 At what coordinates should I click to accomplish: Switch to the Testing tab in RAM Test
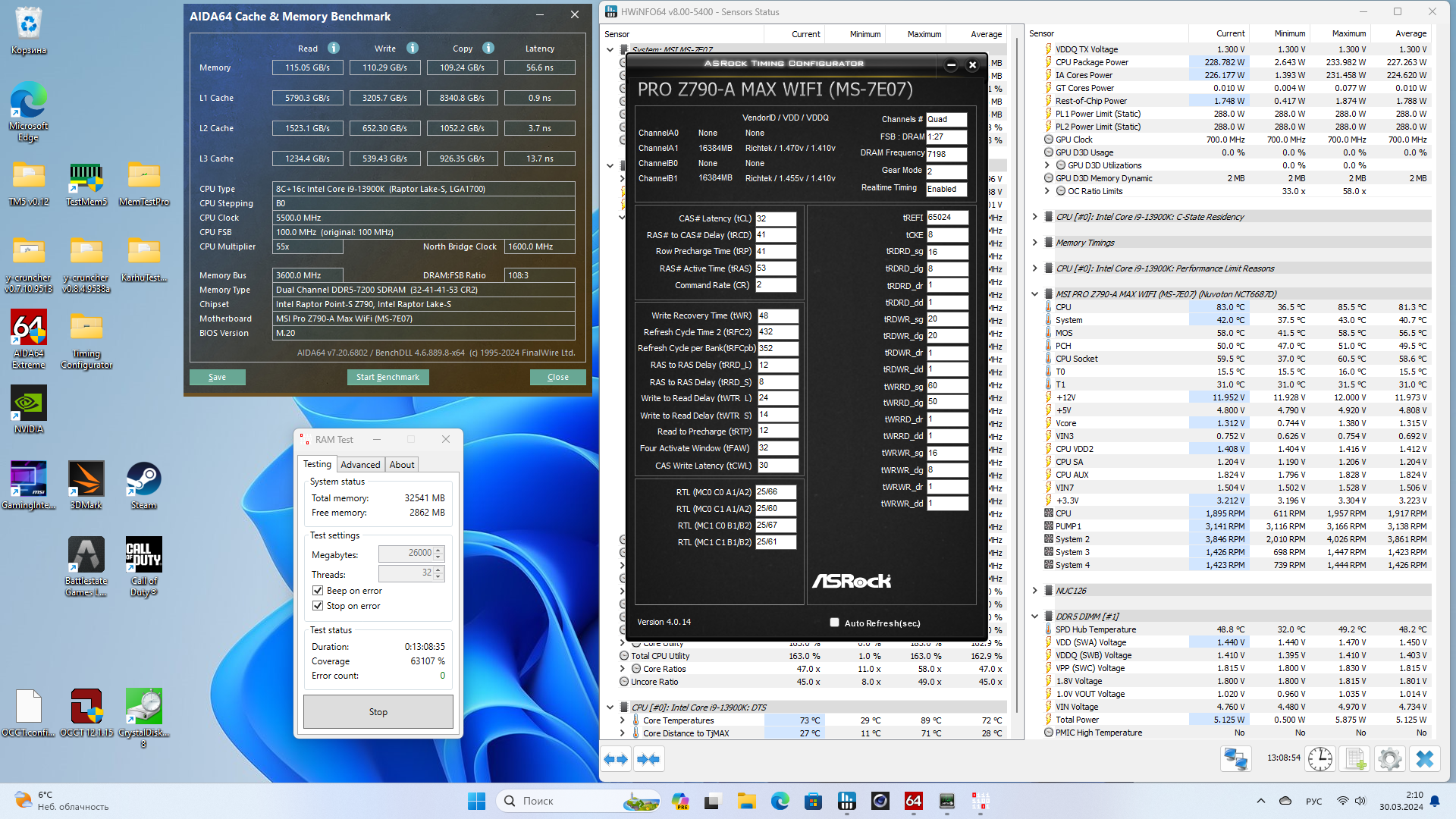coord(317,464)
